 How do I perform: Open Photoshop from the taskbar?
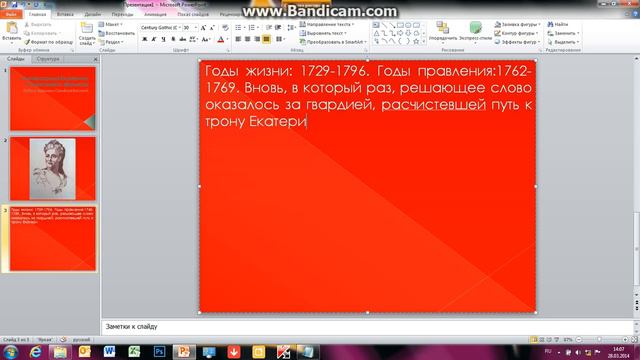tap(159, 351)
